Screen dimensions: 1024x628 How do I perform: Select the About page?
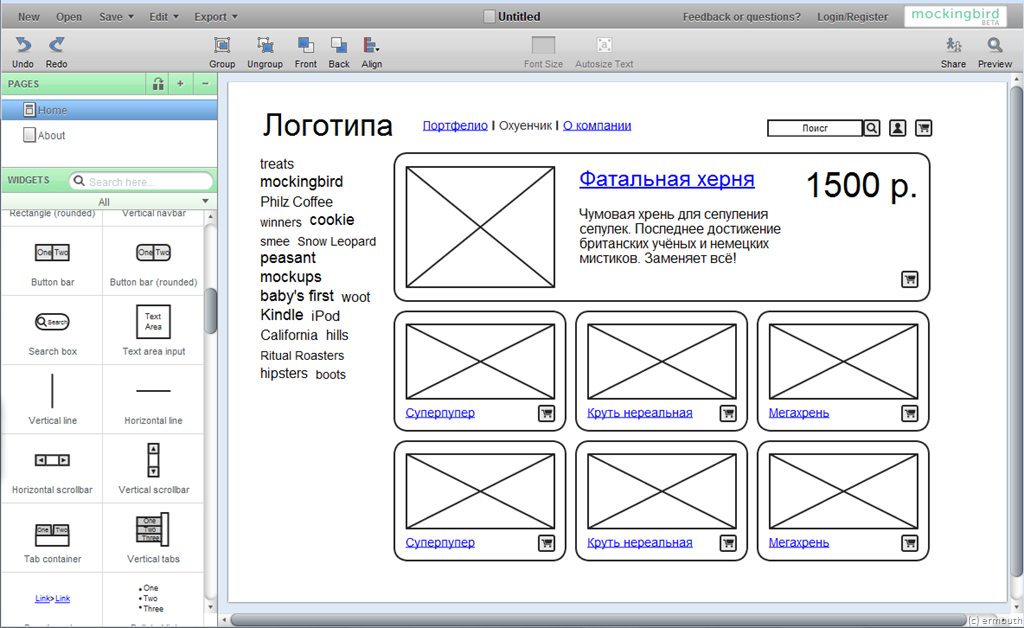[109, 135]
